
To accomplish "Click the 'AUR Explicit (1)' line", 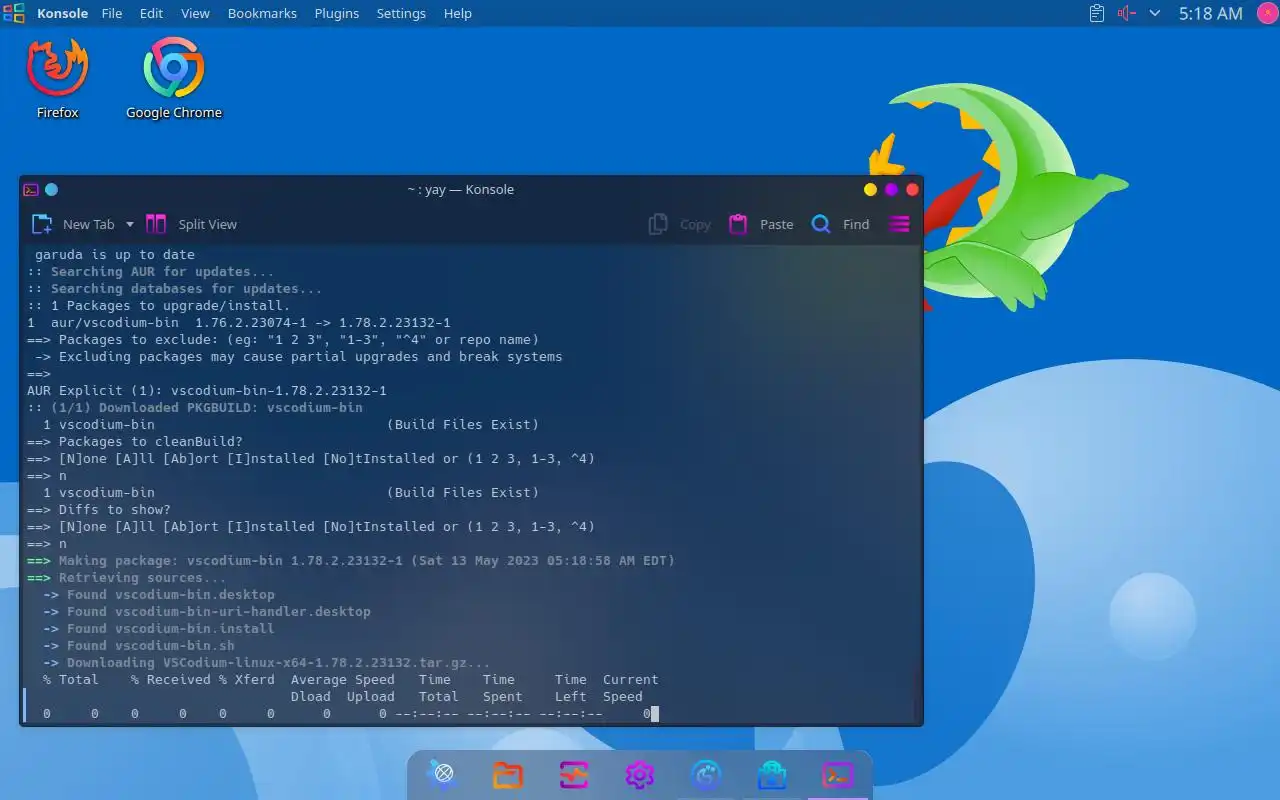I will (206, 391).
